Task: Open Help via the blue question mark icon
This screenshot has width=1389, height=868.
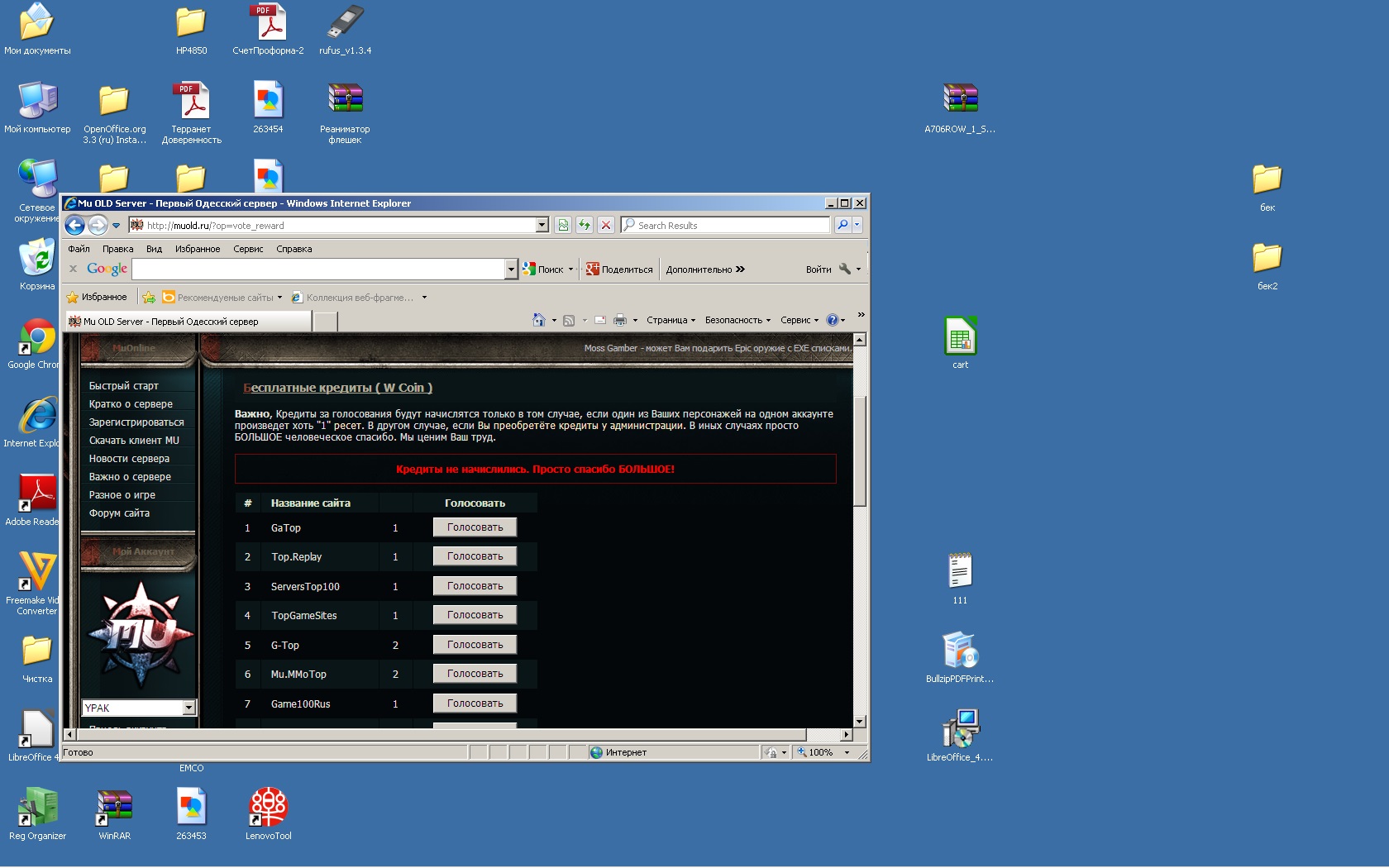Action: (x=832, y=320)
